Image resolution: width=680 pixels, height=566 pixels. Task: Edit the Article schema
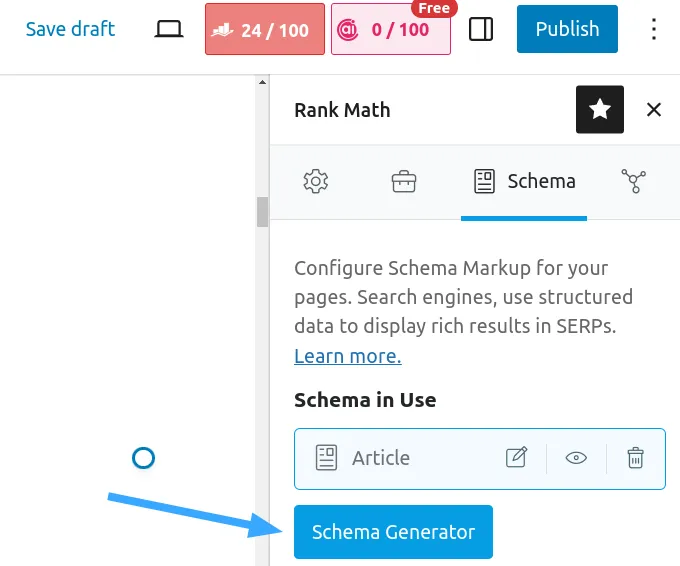(516, 458)
